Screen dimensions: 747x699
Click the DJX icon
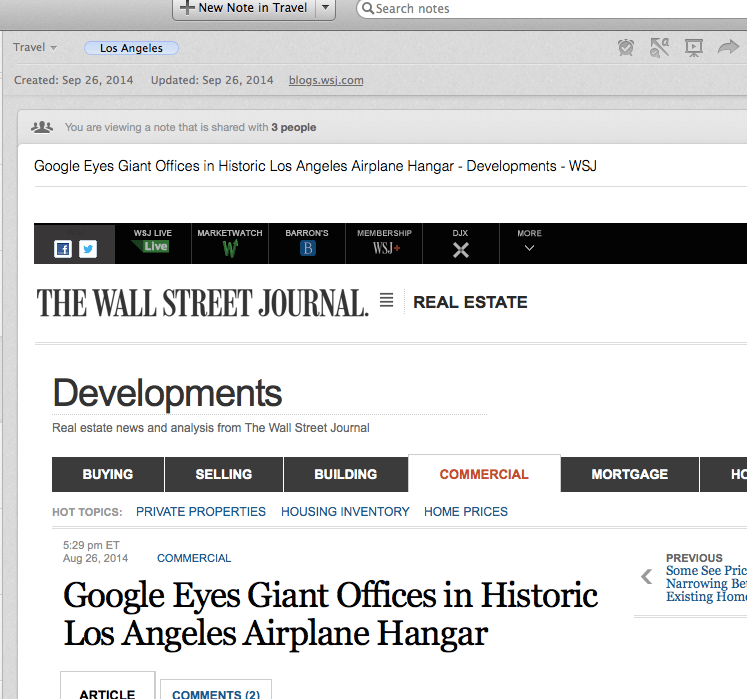(460, 243)
